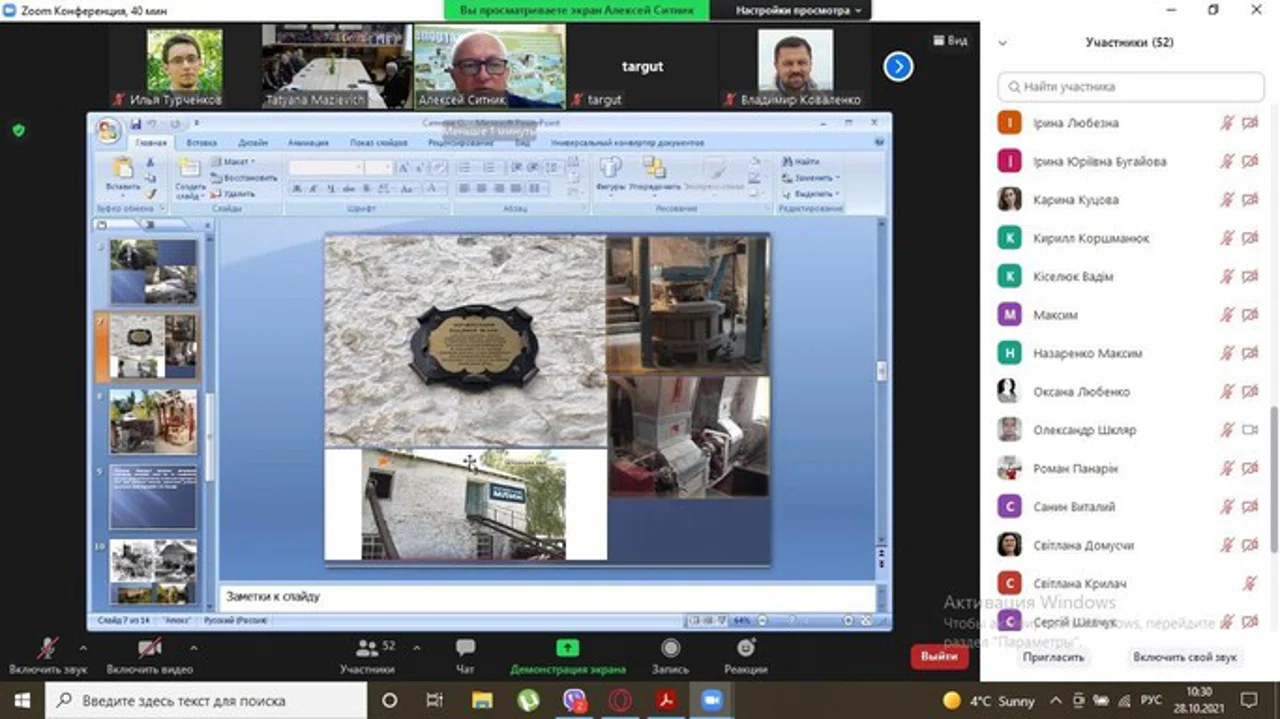Click the Запись record icon
This screenshot has height=719, width=1280.
(670, 647)
